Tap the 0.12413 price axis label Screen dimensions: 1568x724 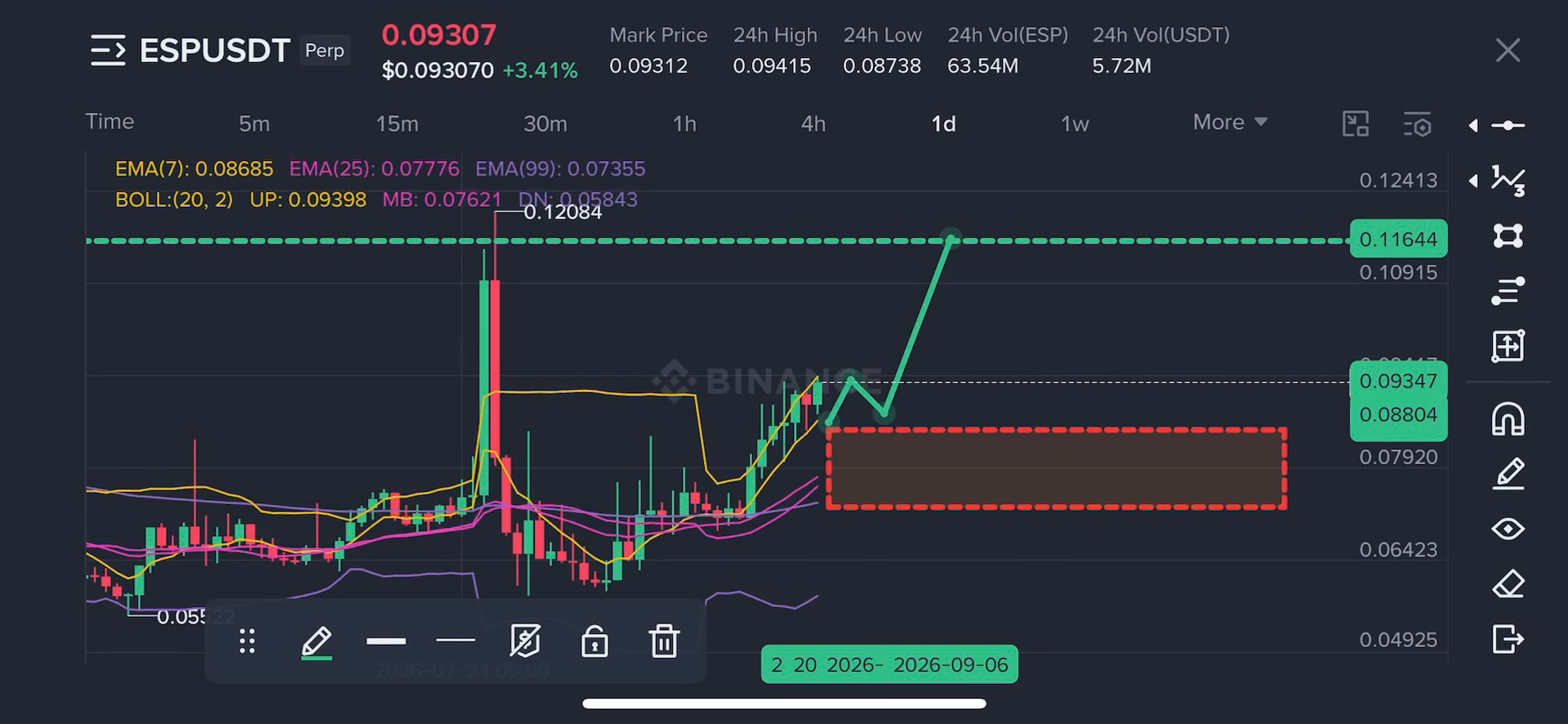(x=1398, y=180)
